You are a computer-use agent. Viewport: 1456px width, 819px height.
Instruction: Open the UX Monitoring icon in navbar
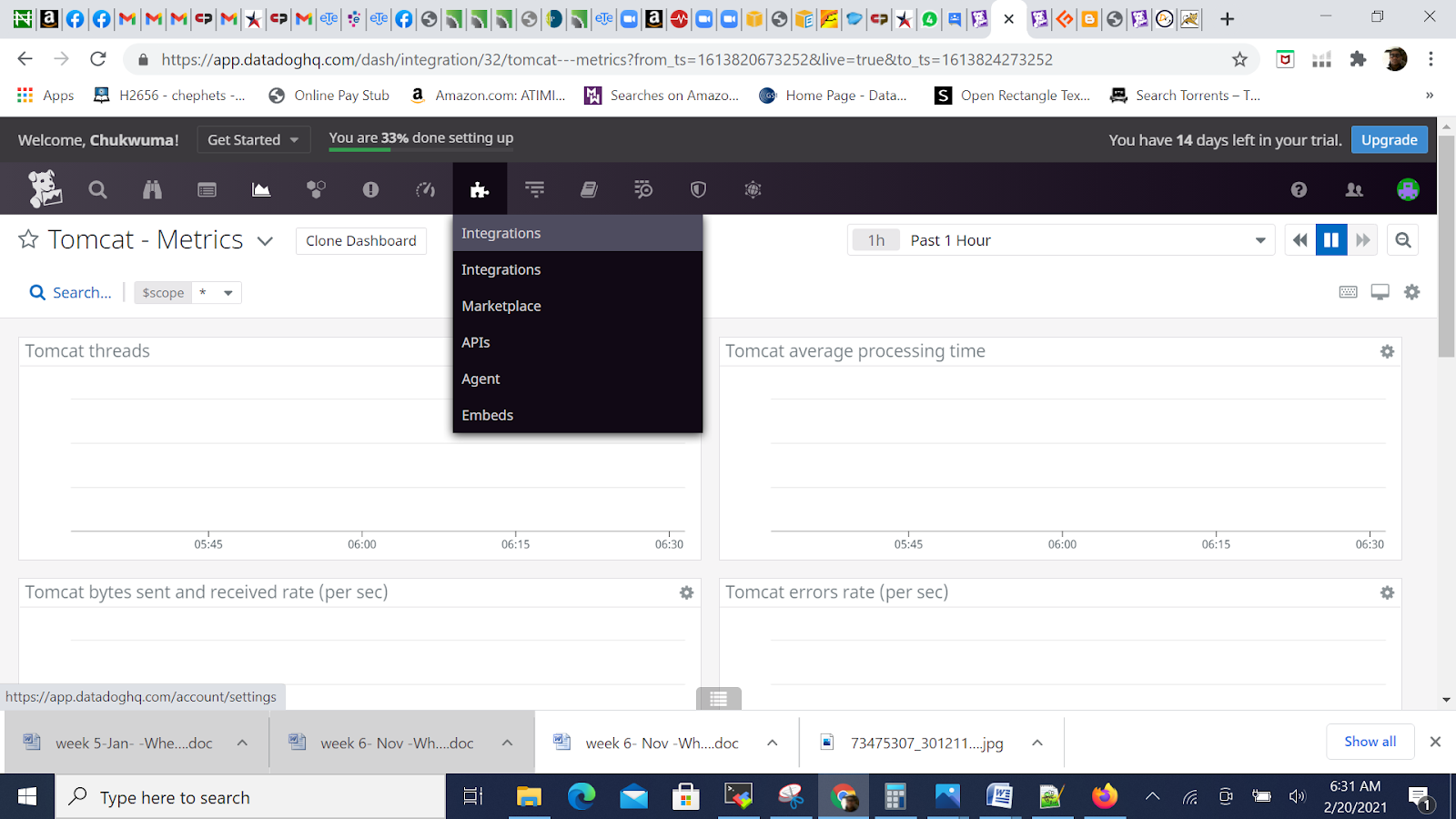tap(753, 189)
